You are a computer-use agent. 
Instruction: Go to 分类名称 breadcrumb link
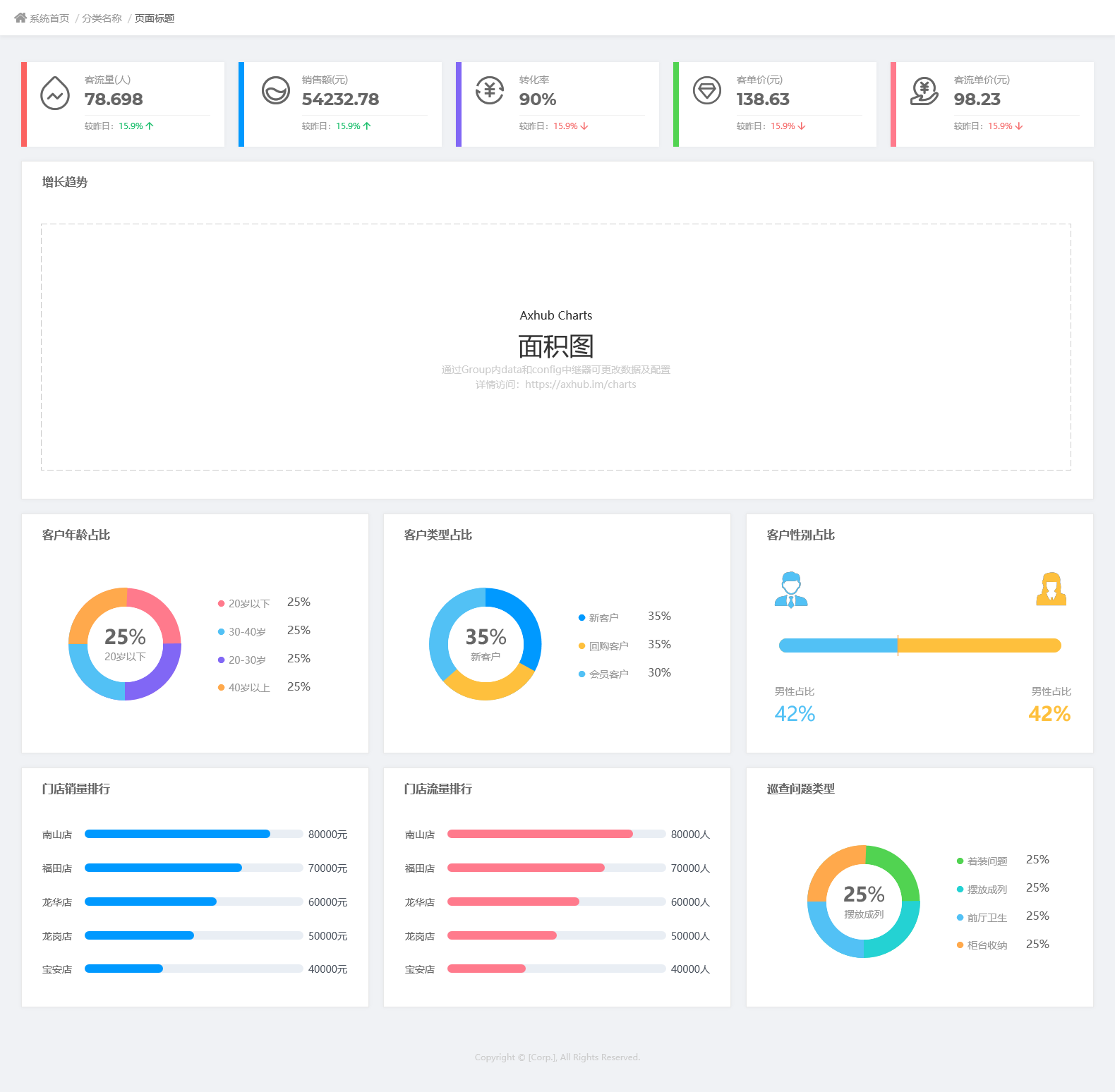click(102, 18)
